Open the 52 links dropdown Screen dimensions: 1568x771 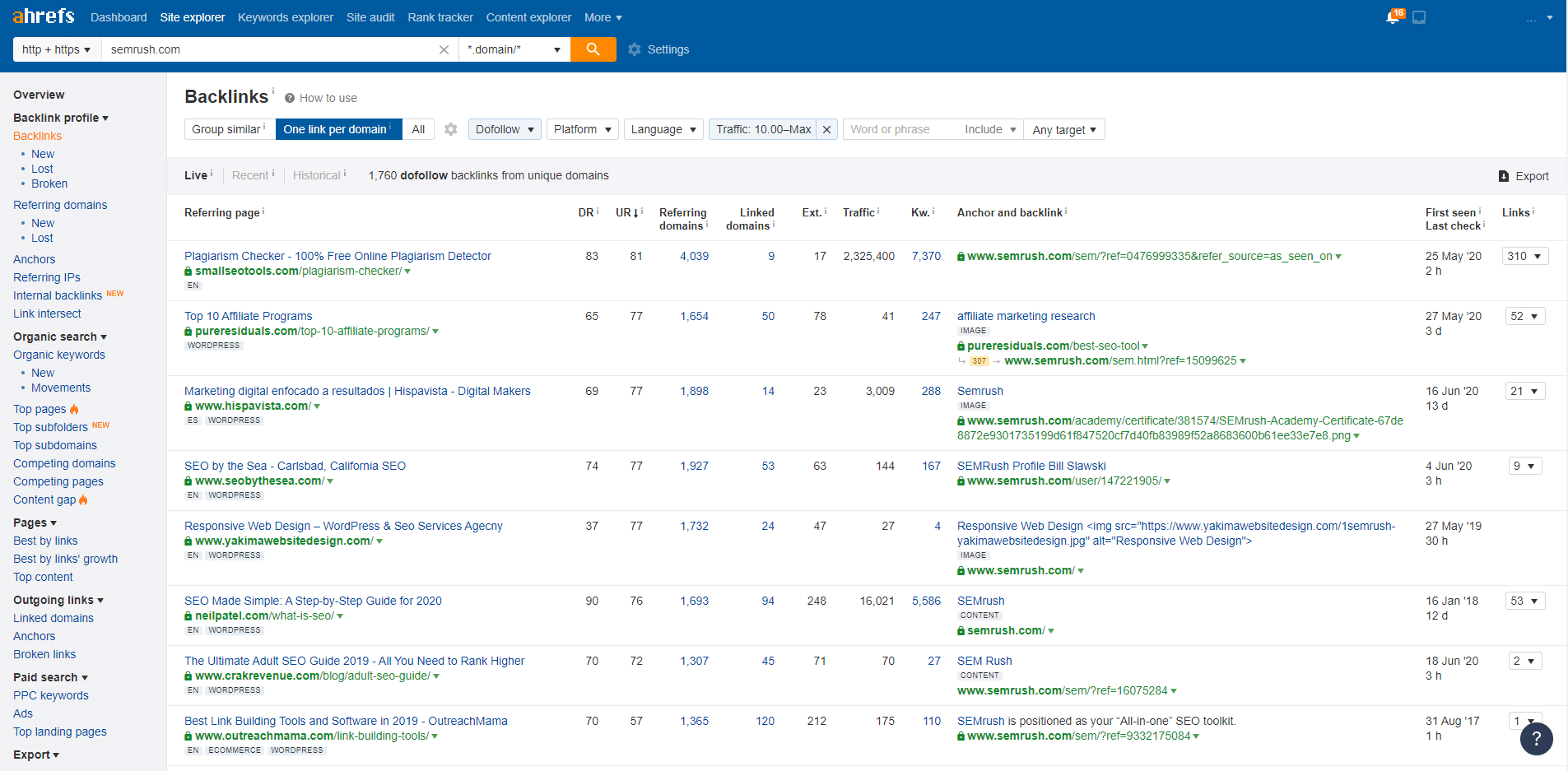point(1525,316)
